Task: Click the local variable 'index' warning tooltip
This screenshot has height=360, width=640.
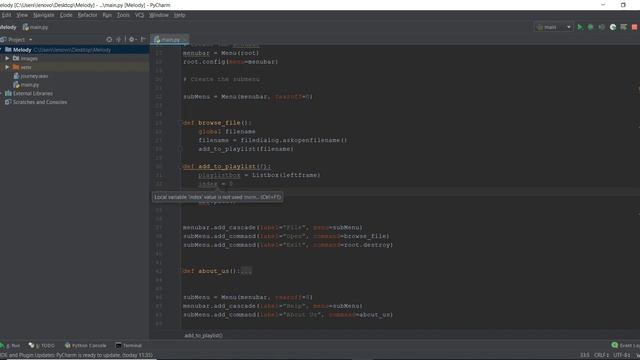Action: point(218,197)
